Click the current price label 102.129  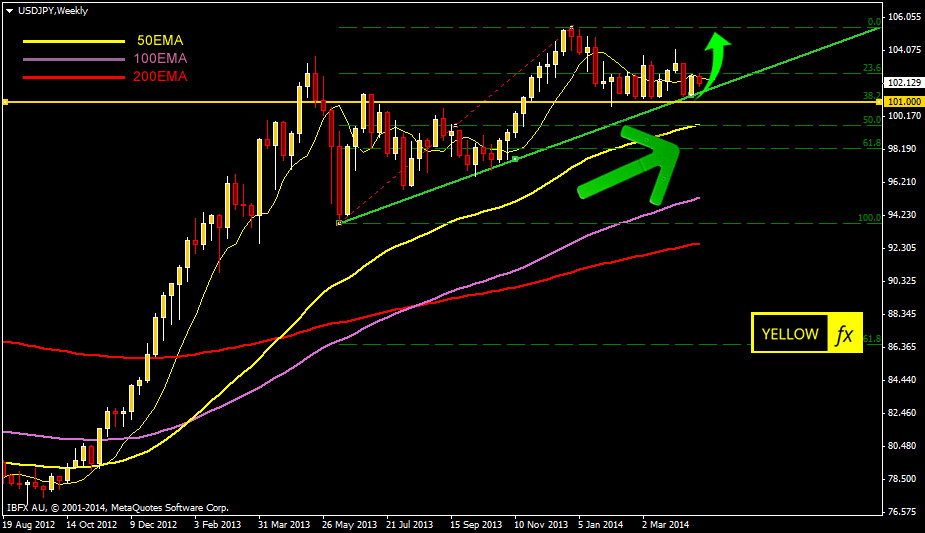pos(903,83)
